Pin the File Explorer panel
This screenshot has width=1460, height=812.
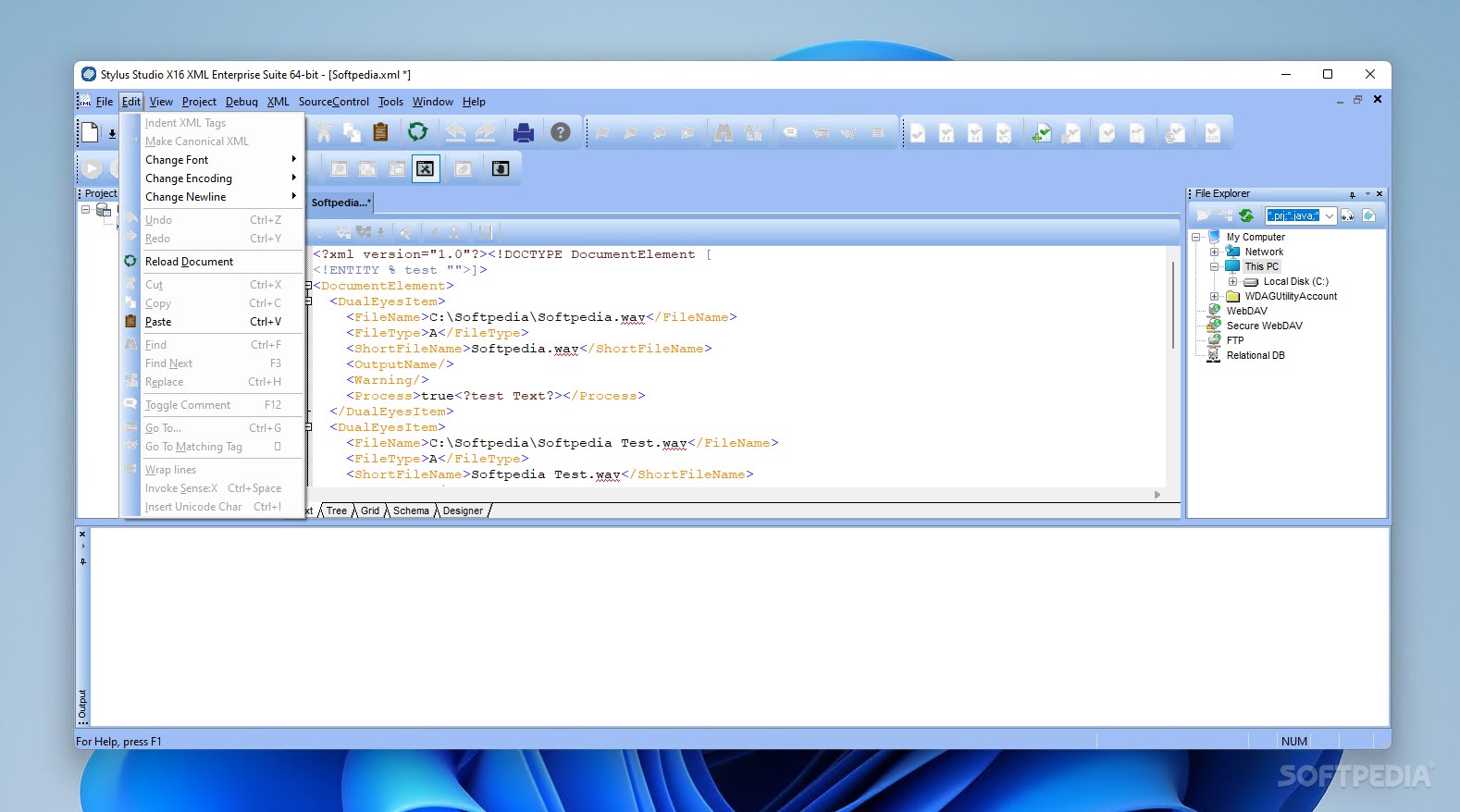1353,194
